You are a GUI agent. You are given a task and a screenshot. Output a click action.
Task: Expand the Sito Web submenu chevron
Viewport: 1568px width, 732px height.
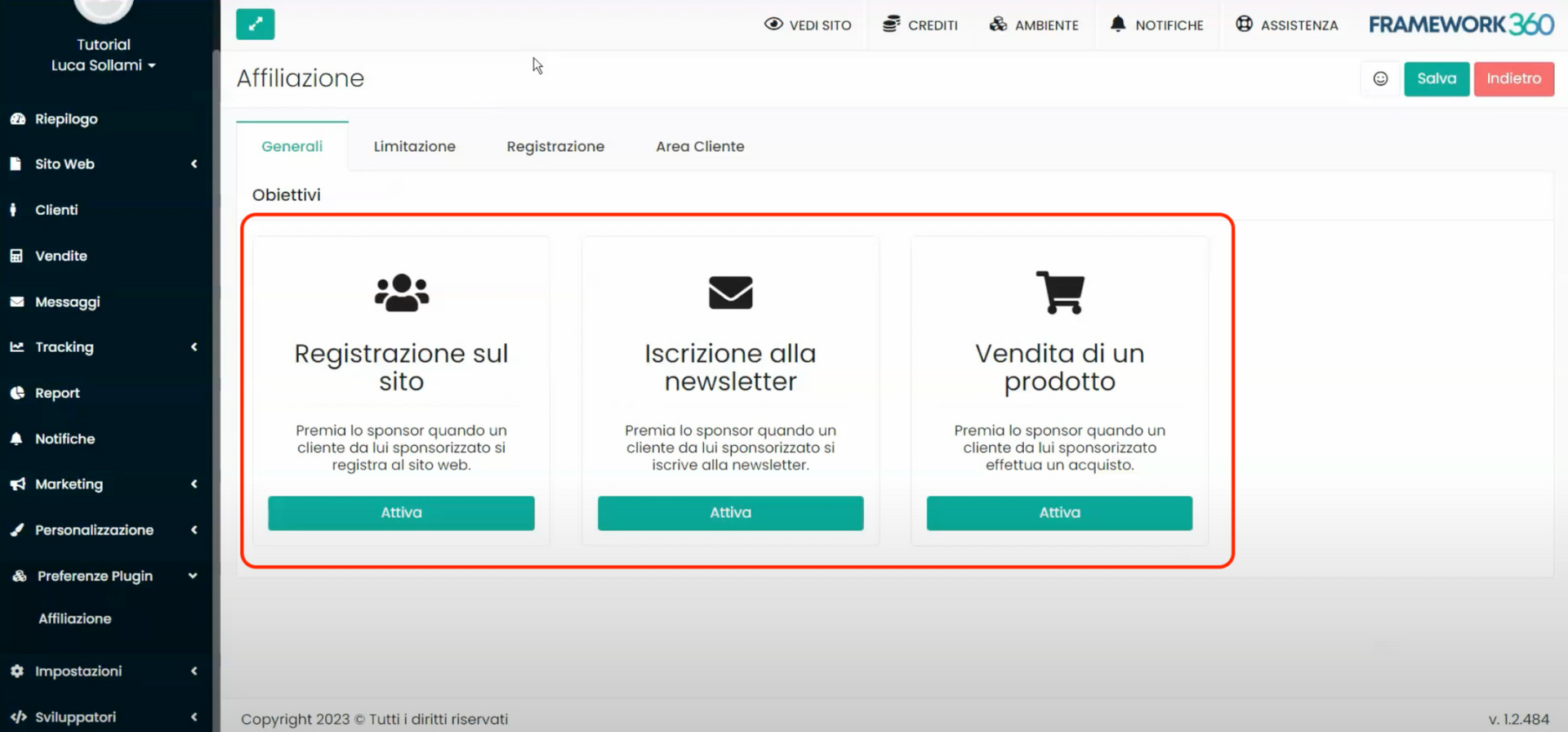coord(194,164)
